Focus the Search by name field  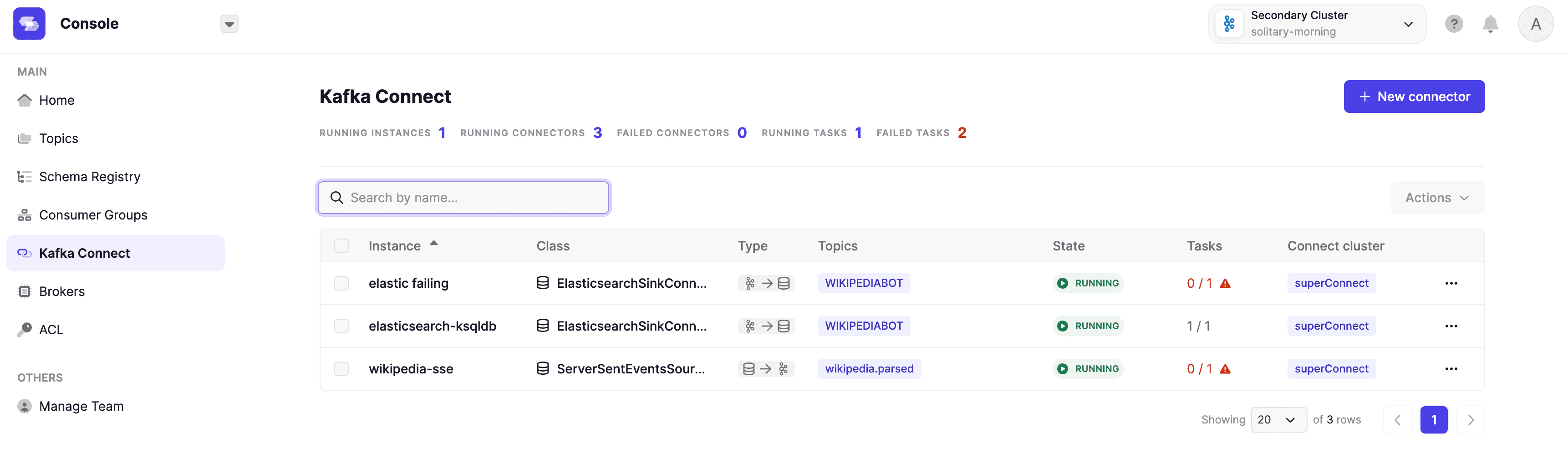[464, 197]
